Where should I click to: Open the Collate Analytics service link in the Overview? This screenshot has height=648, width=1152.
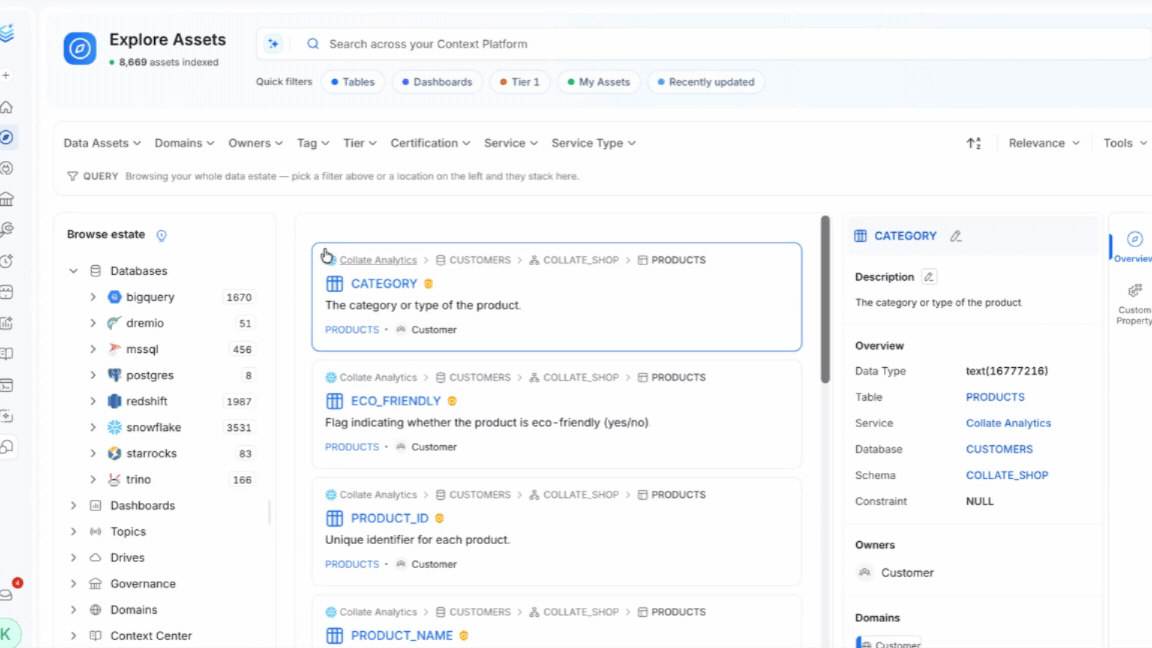(1008, 423)
